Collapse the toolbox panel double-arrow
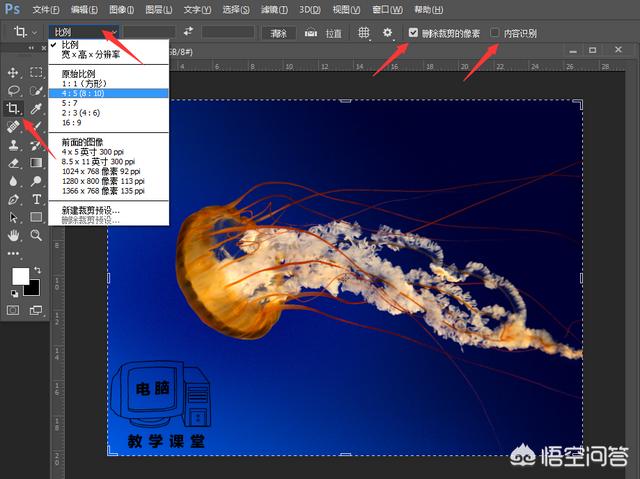 pyautogui.click(x=31, y=48)
